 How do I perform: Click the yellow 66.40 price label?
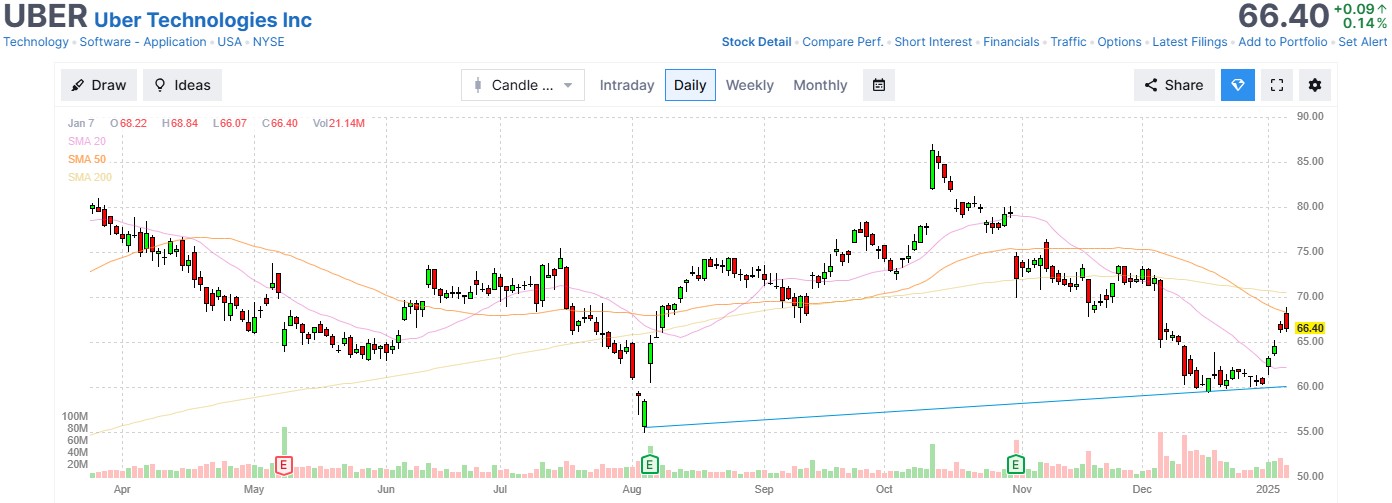[x=1310, y=328]
